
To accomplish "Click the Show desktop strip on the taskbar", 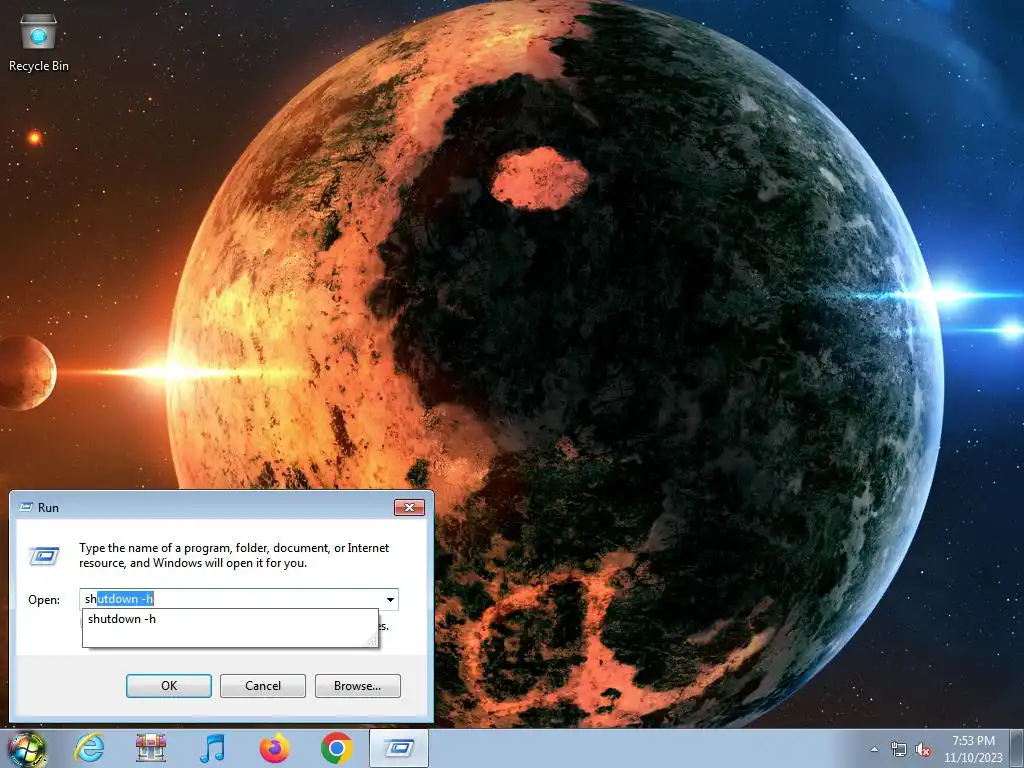I will tap(1019, 748).
